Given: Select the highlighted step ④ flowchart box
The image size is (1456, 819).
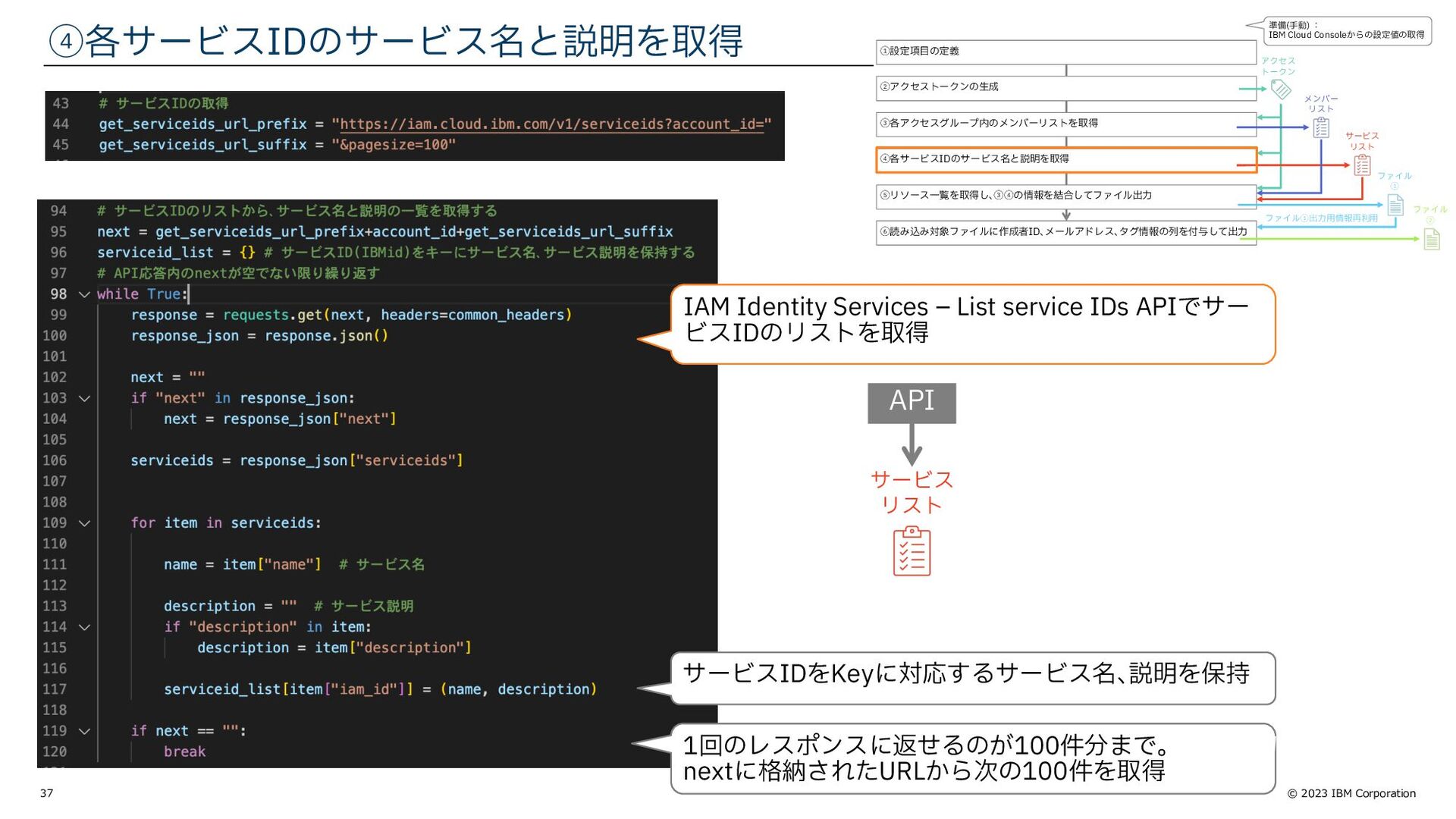Looking at the screenshot, I should 1065,159.
